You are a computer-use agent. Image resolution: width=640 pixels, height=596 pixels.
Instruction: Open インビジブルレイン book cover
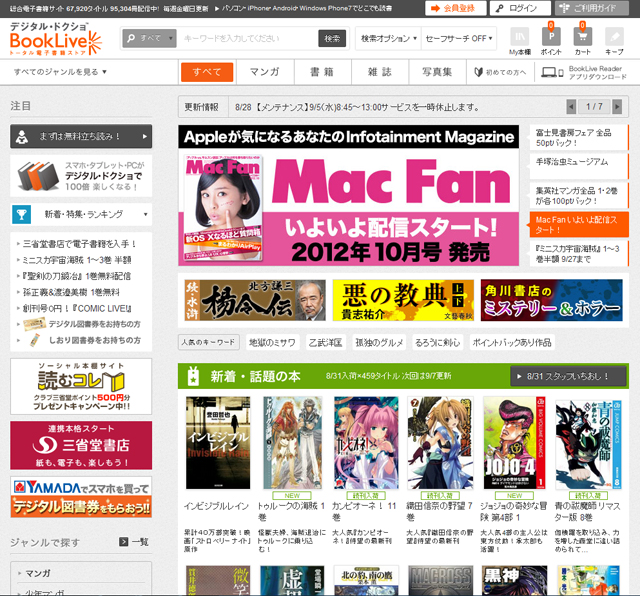click(218, 443)
